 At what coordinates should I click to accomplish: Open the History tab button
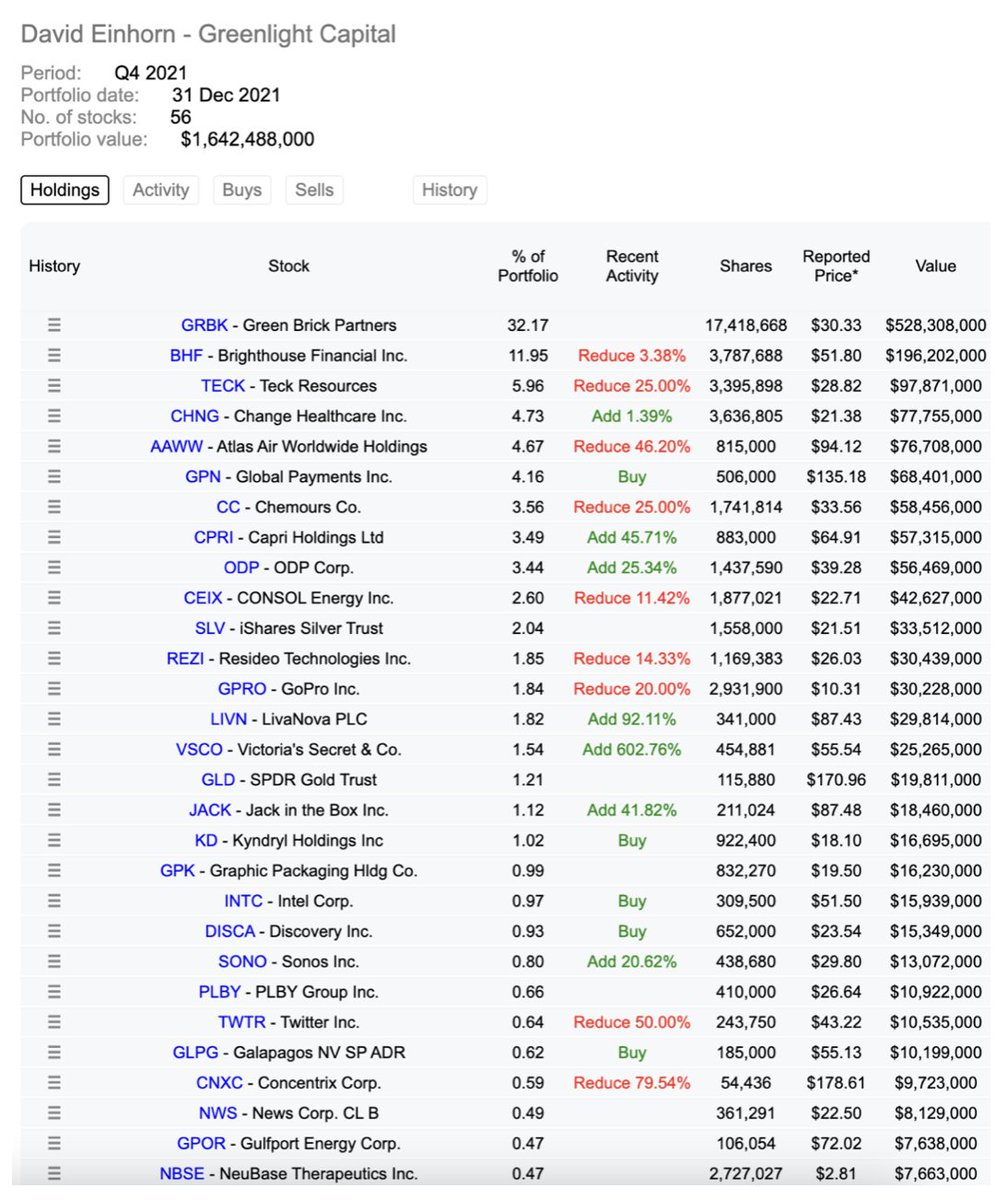click(449, 190)
